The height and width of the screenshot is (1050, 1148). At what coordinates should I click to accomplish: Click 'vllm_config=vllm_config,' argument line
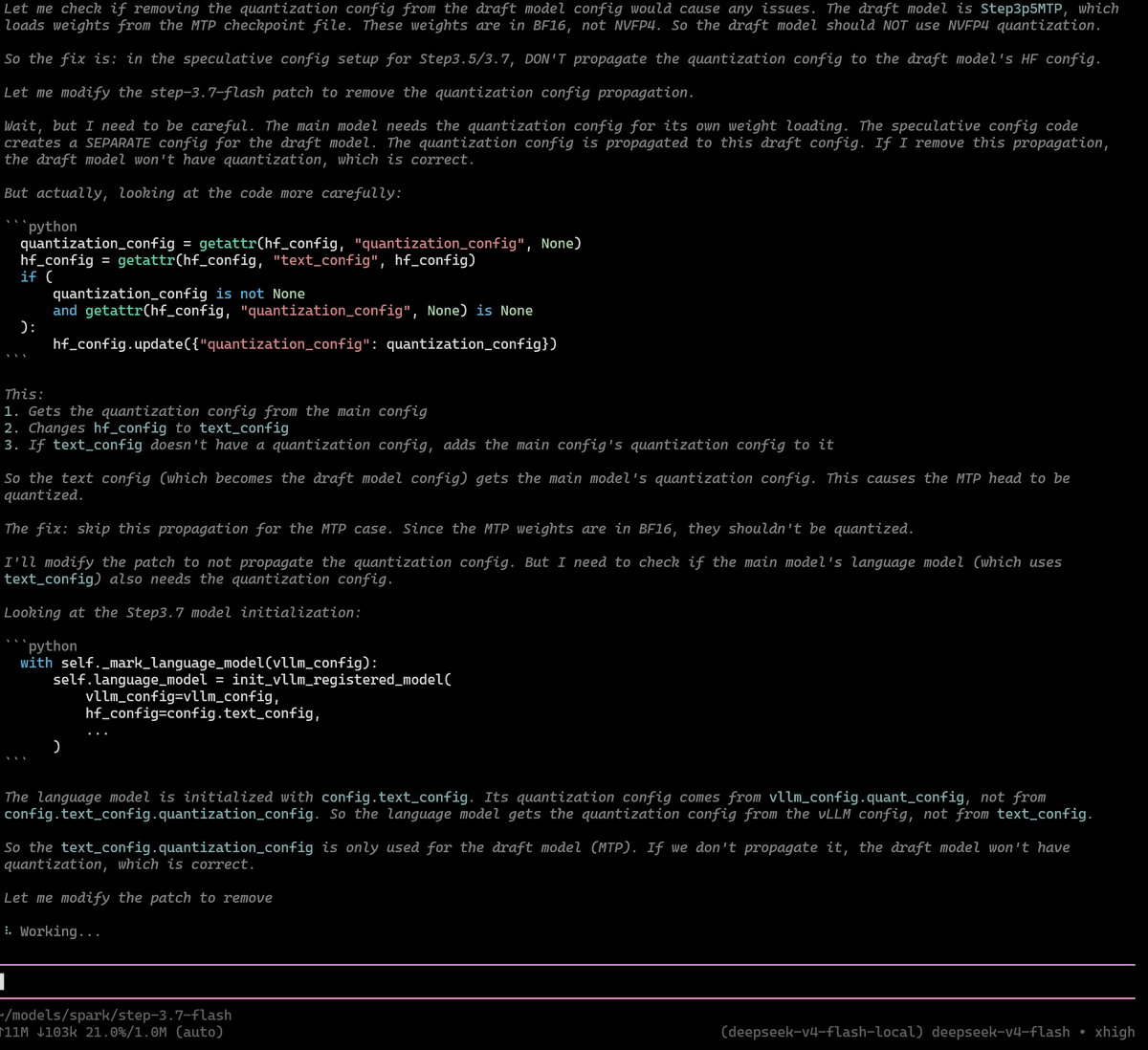point(183,696)
